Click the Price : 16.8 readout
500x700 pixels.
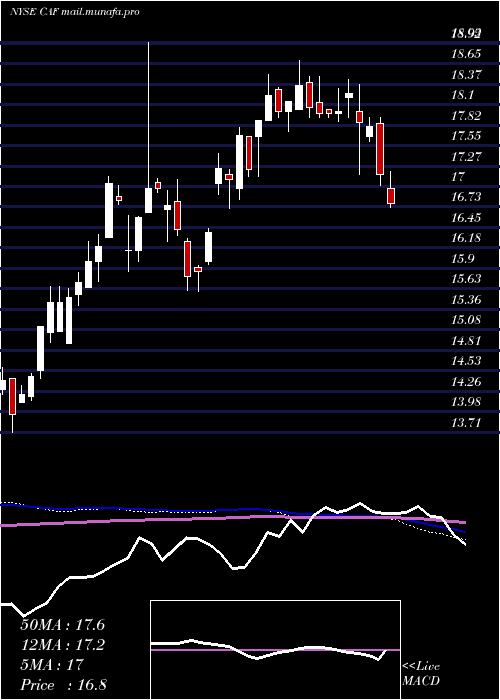click(62, 685)
